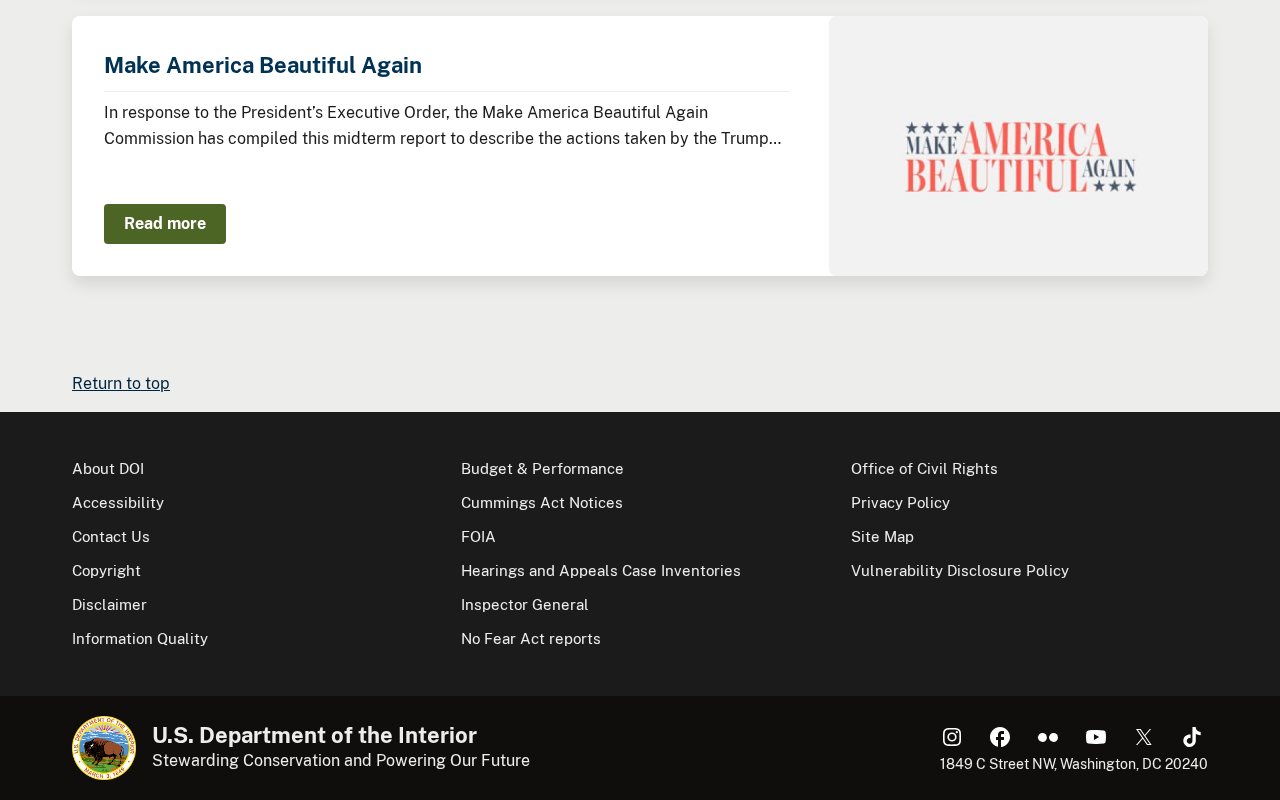Click the Read more button
The width and height of the screenshot is (1280, 800).
coord(165,224)
